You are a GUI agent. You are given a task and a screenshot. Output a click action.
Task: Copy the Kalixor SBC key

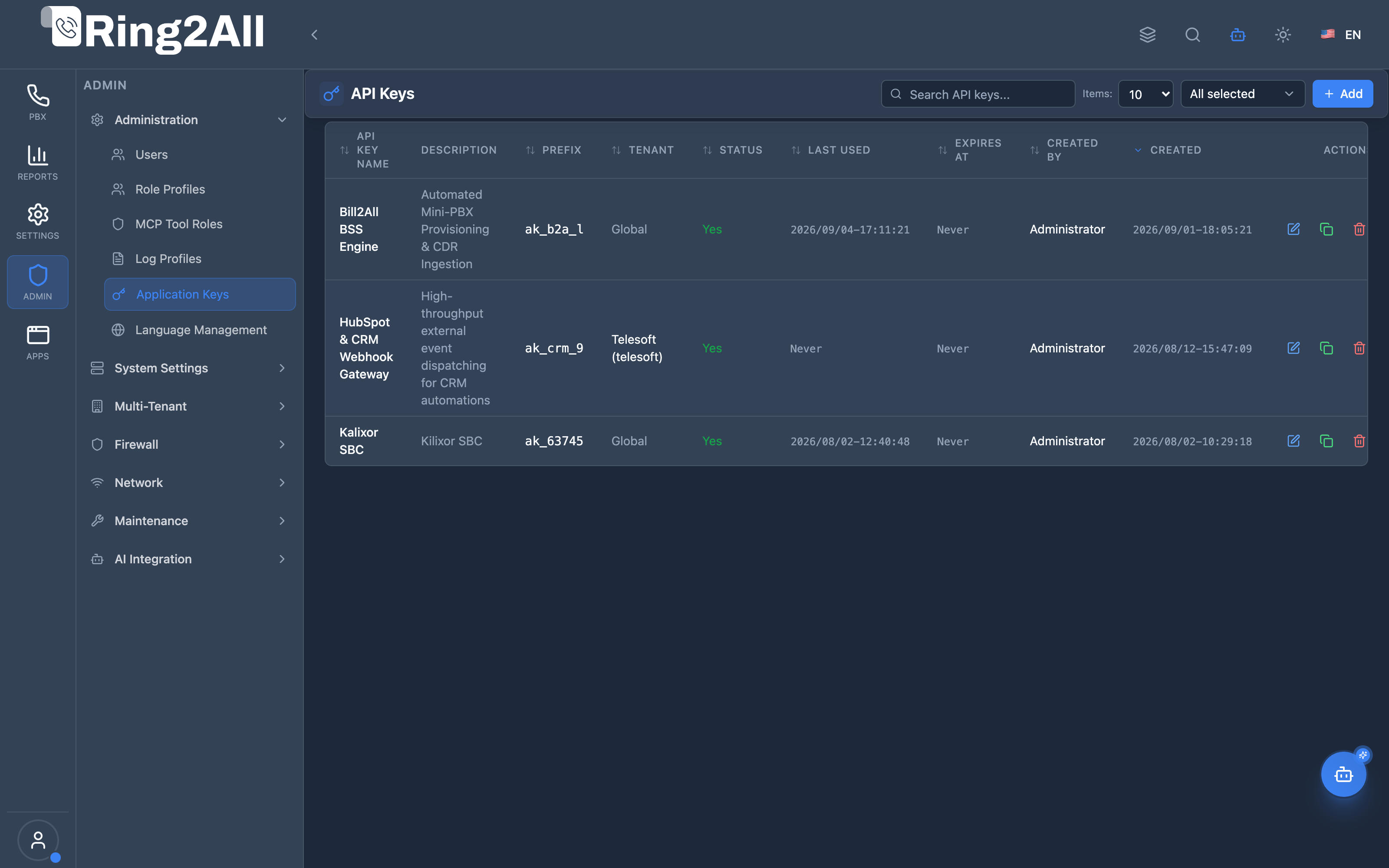1326,441
